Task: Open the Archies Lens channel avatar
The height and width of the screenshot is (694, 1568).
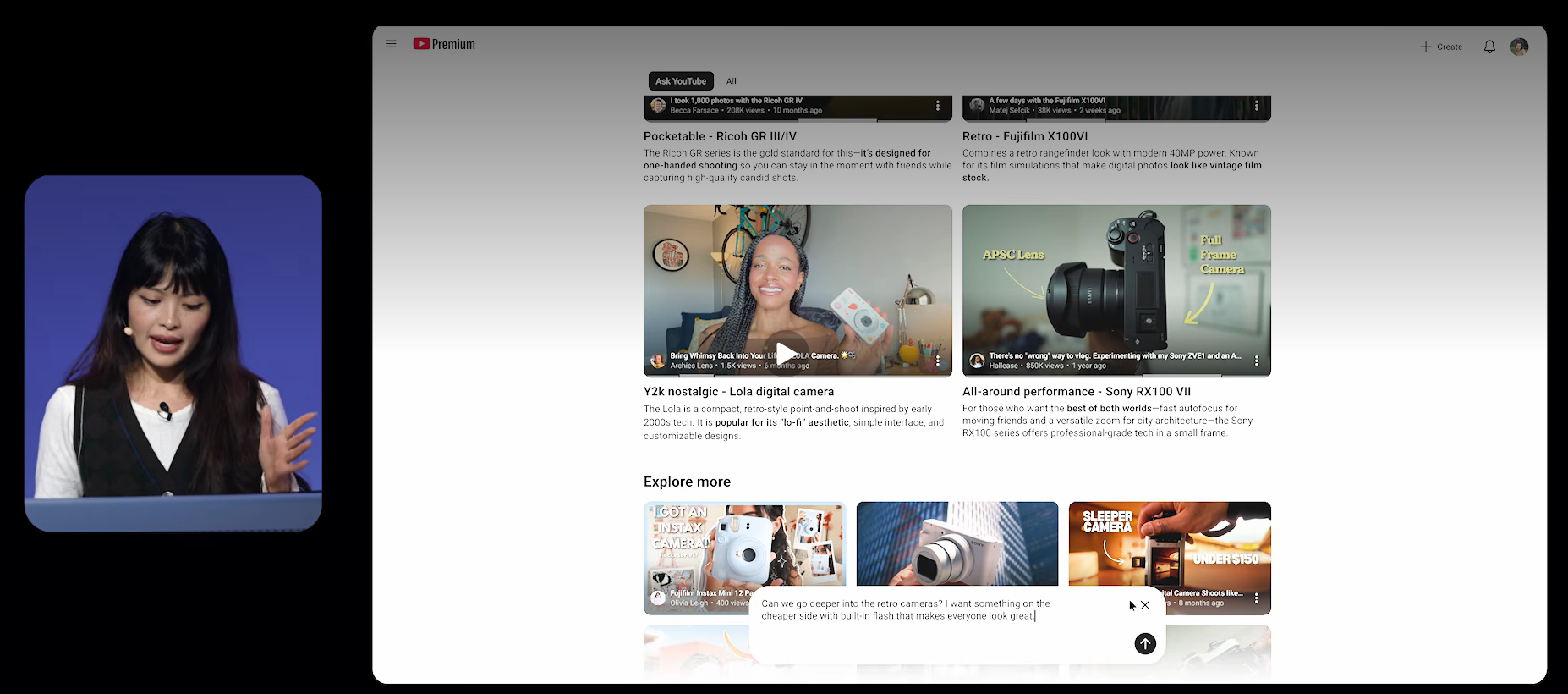Action: [657, 361]
